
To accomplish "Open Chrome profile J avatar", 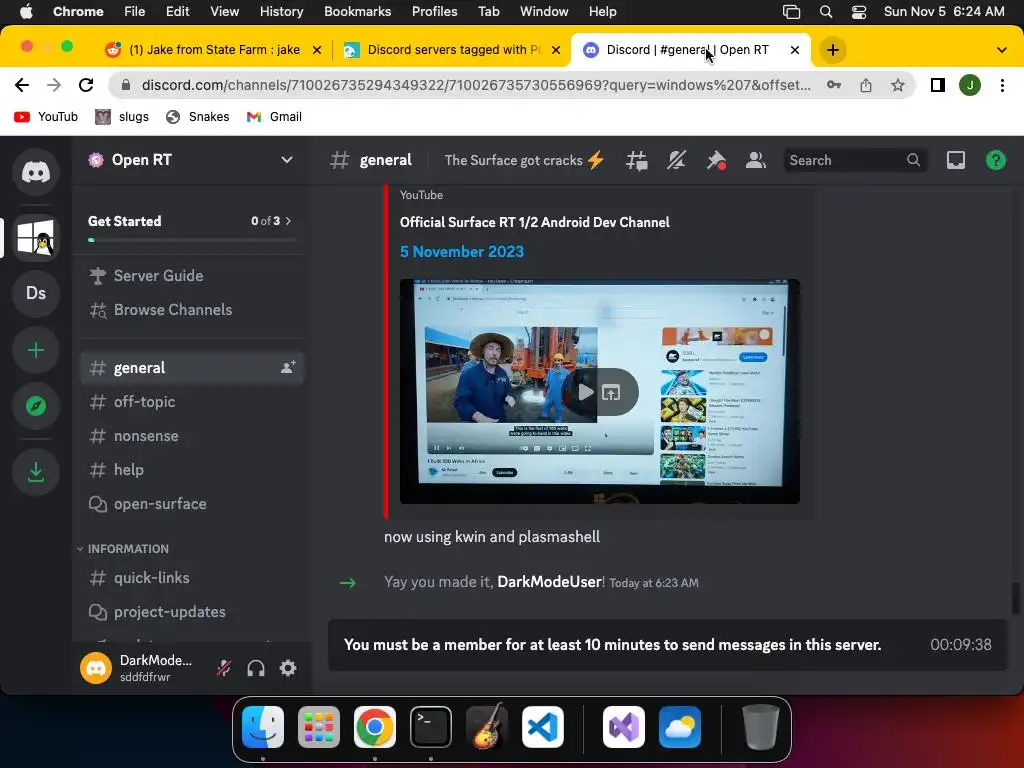I will point(969,85).
